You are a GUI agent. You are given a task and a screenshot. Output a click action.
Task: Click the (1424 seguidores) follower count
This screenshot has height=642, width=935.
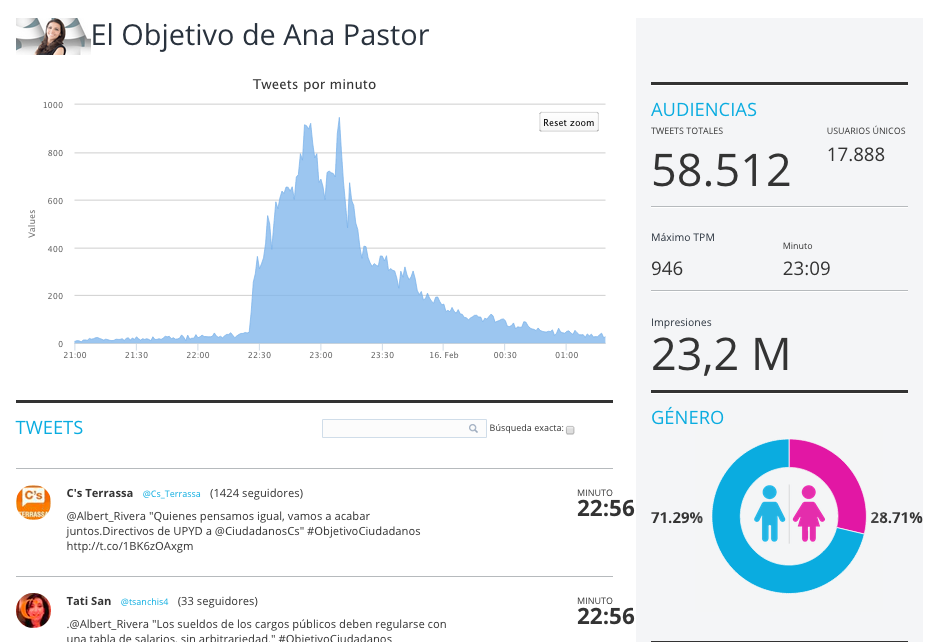[256, 493]
